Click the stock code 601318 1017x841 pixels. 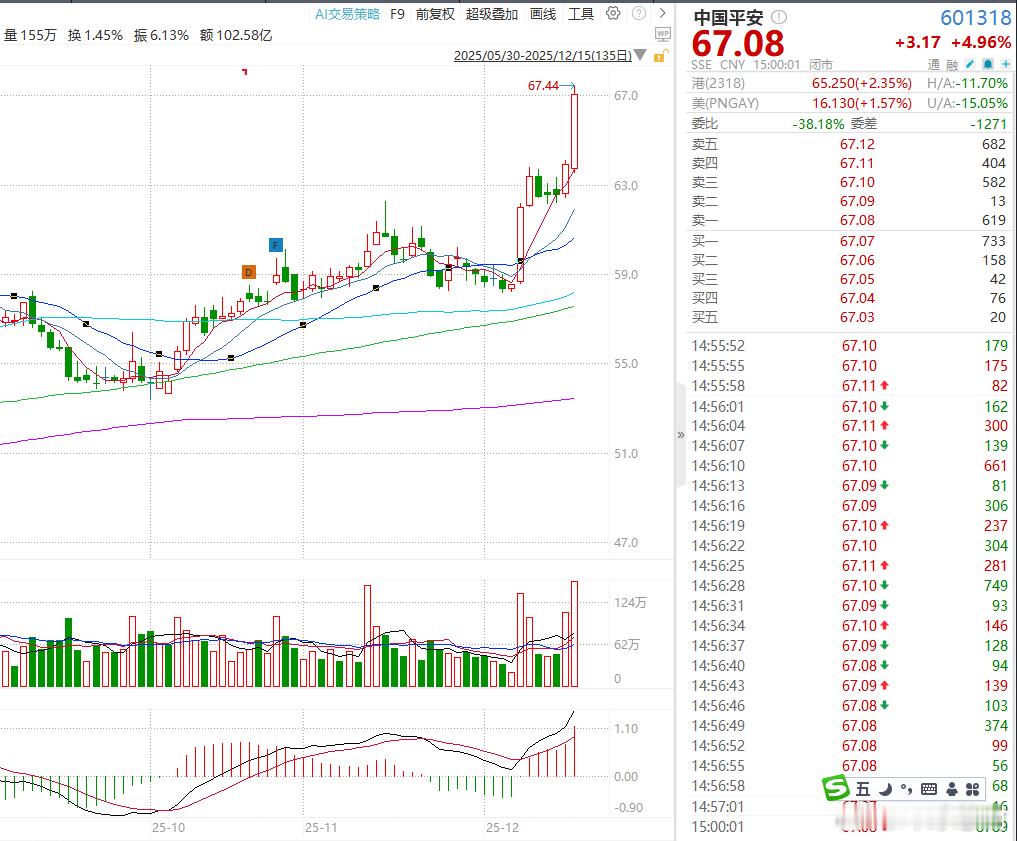click(x=975, y=18)
